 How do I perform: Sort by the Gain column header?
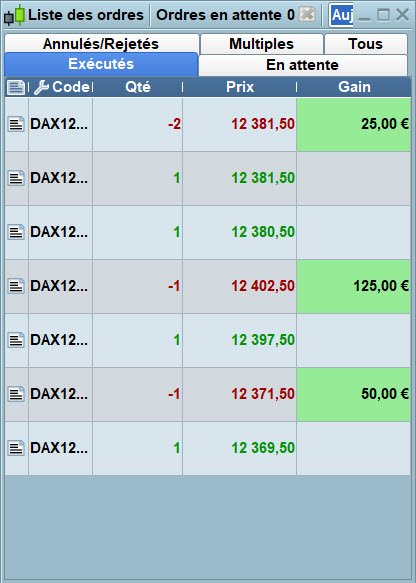coord(354,87)
